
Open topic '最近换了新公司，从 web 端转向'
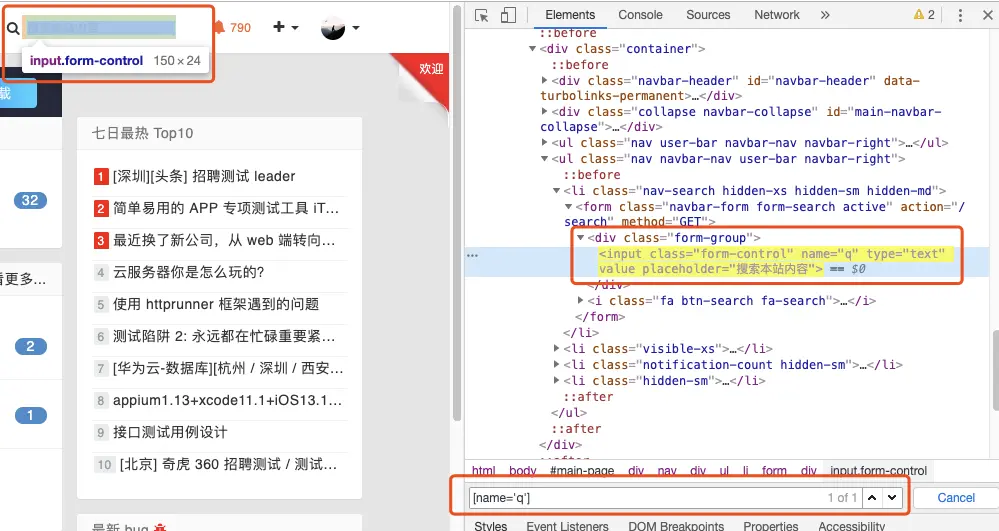coord(224,240)
